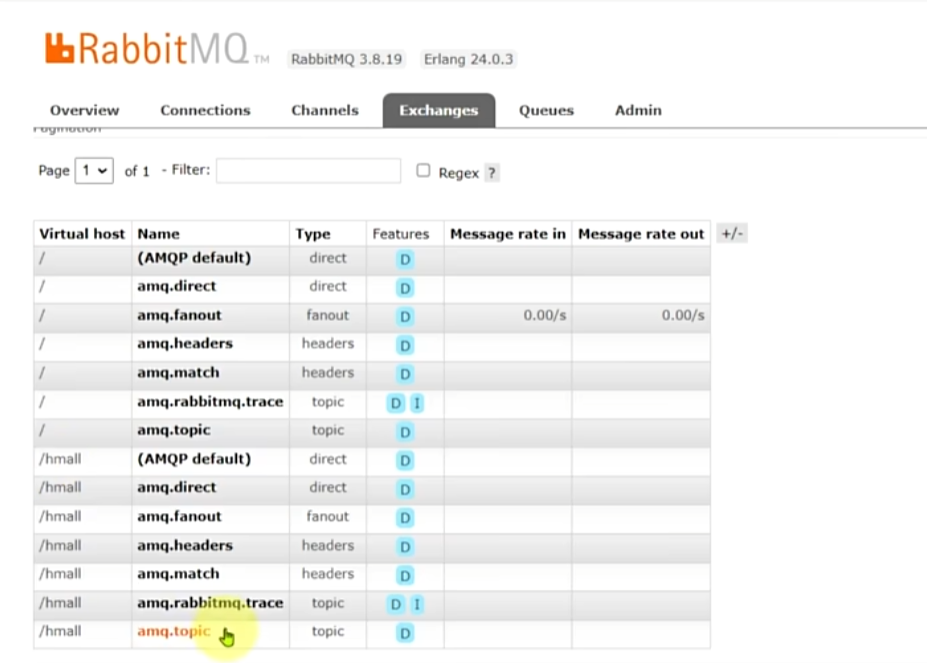Open amq.rabbitmq.trace exchange in /hmall vhost
This screenshot has height=663, width=927.
(x=210, y=603)
